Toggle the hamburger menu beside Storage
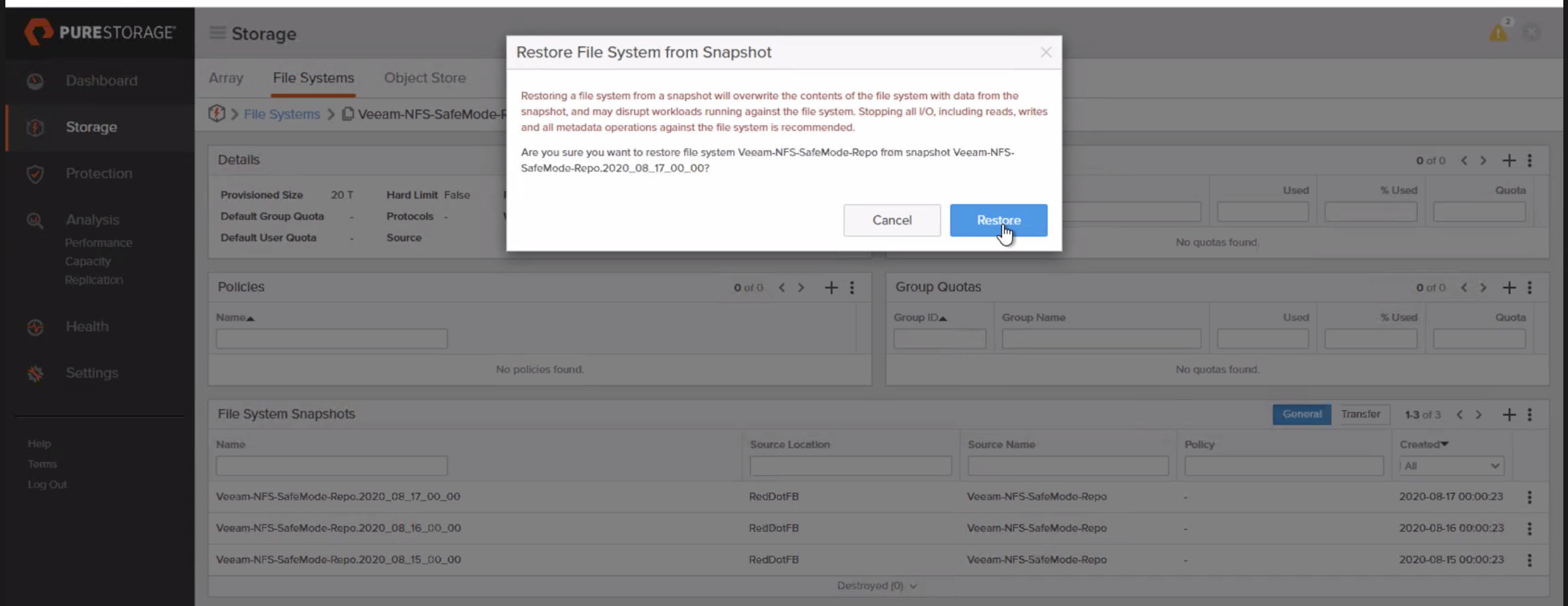Image resolution: width=1568 pixels, height=606 pixels. (217, 33)
